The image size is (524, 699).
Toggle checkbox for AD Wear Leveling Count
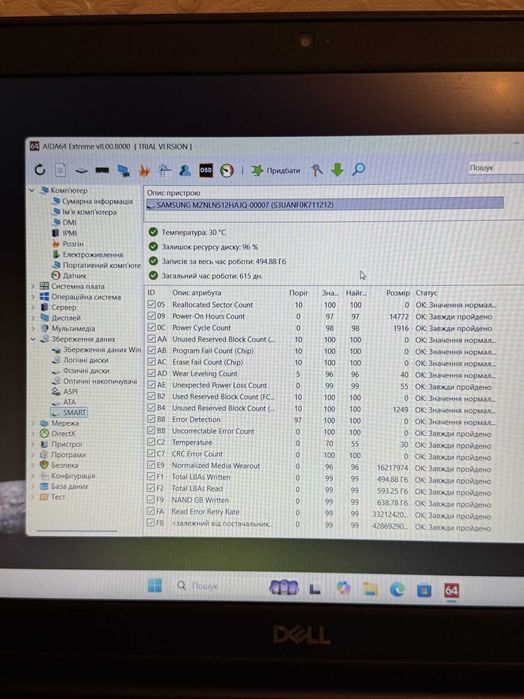pos(151,374)
